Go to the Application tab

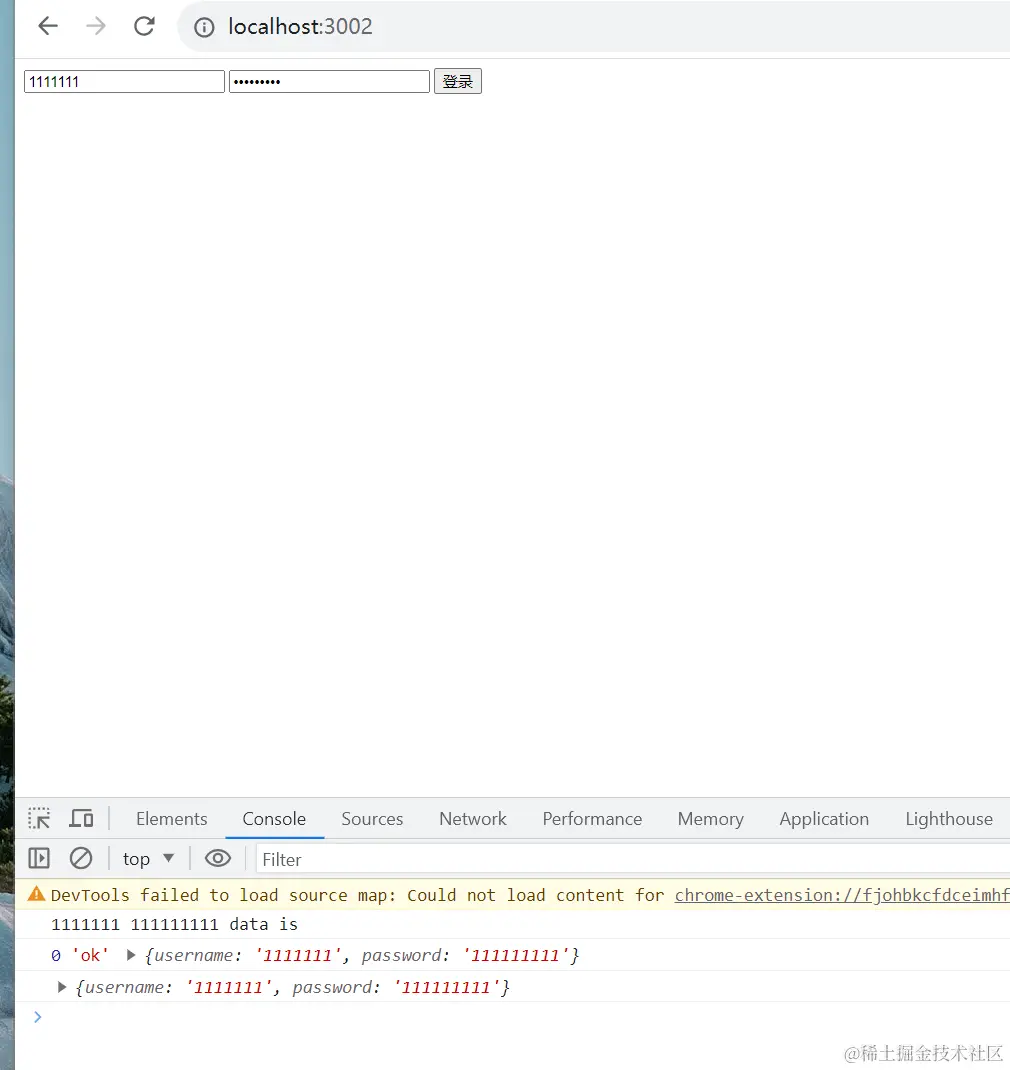[x=824, y=819]
